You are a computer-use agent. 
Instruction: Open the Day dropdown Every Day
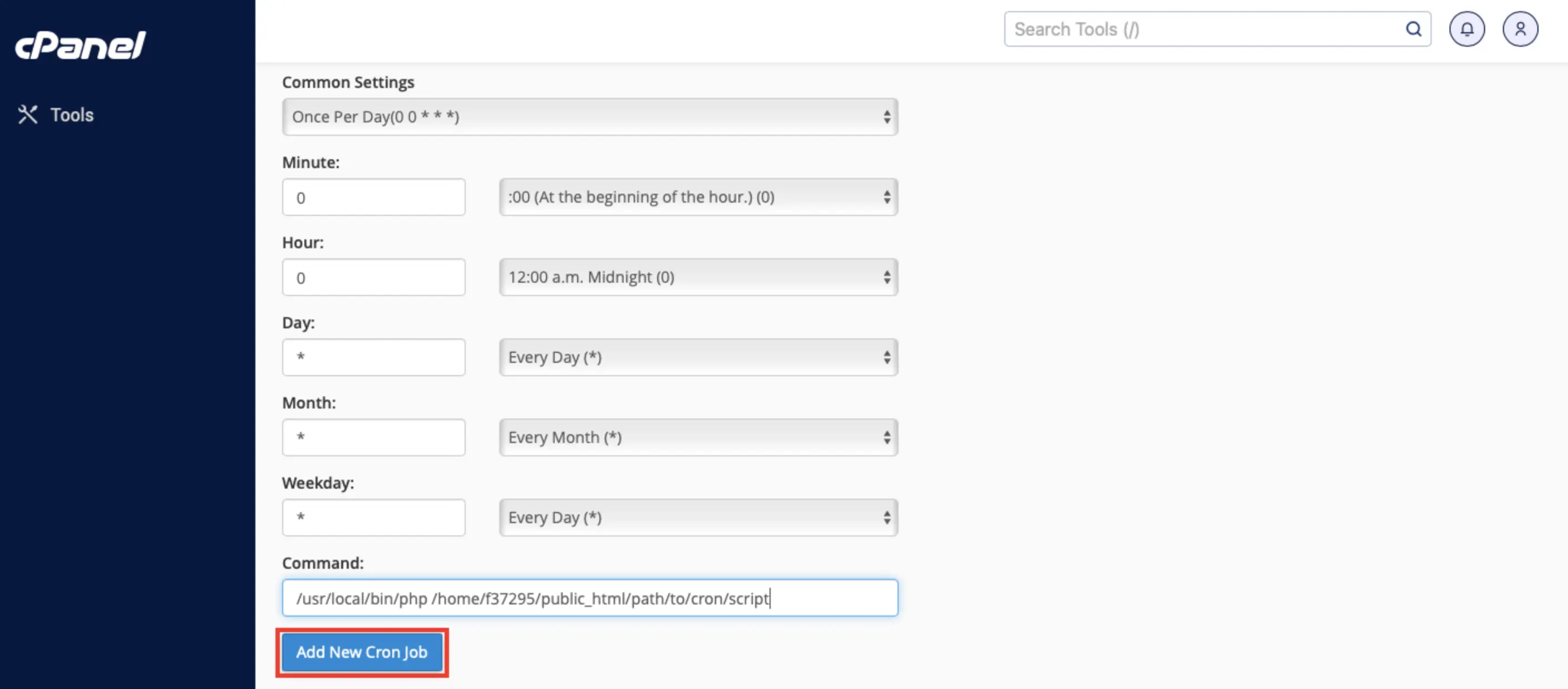click(698, 357)
